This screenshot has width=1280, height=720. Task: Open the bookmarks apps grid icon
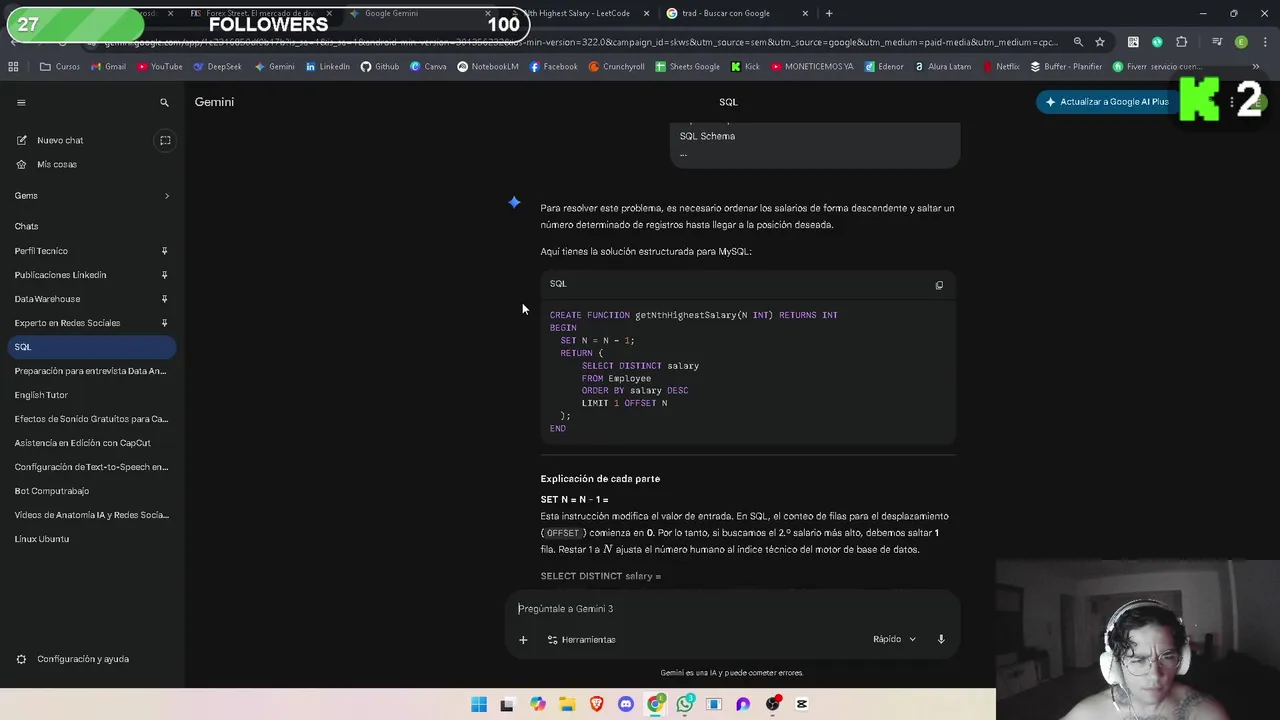pyautogui.click(x=13, y=67)
